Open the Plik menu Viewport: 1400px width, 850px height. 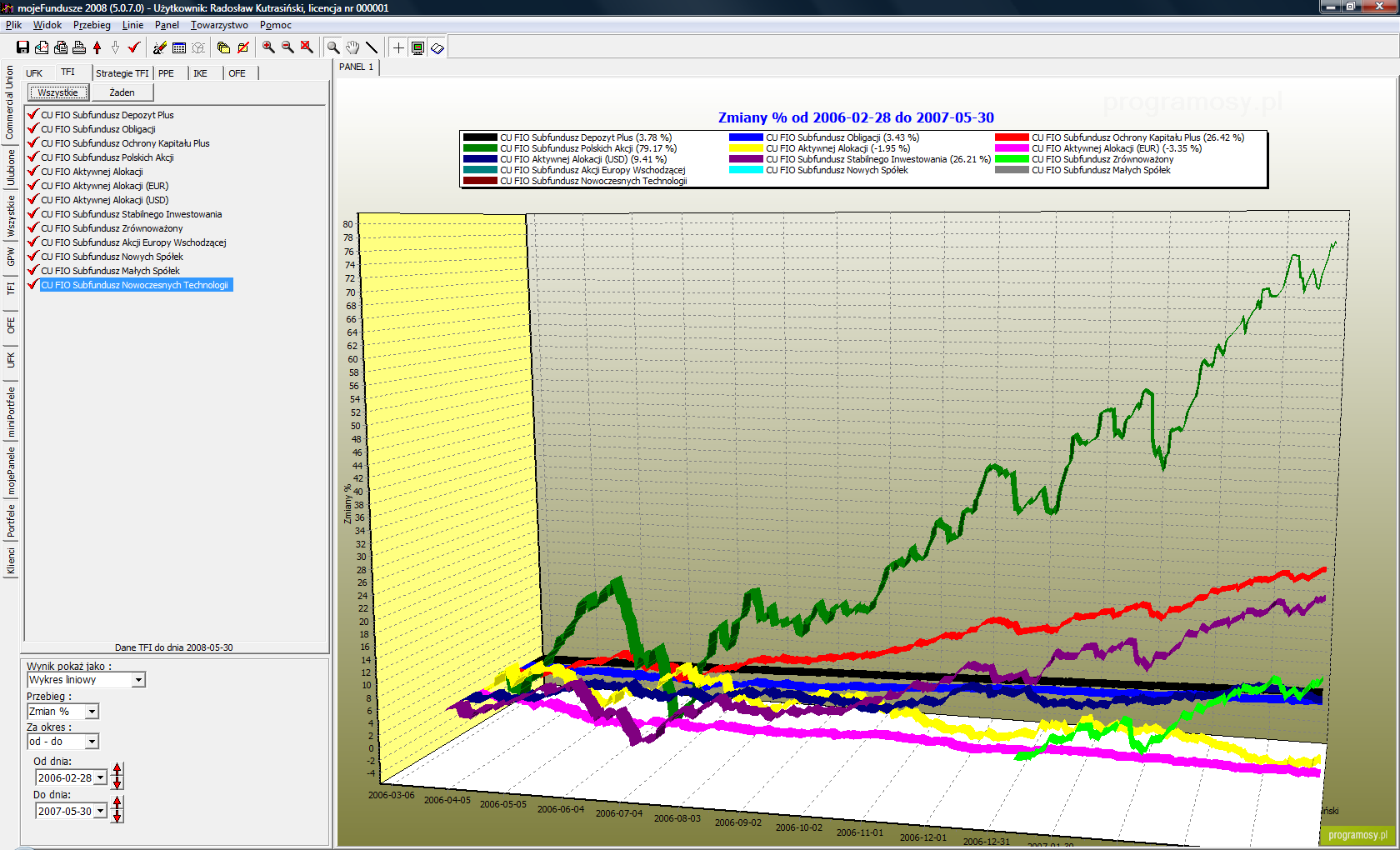14,25
